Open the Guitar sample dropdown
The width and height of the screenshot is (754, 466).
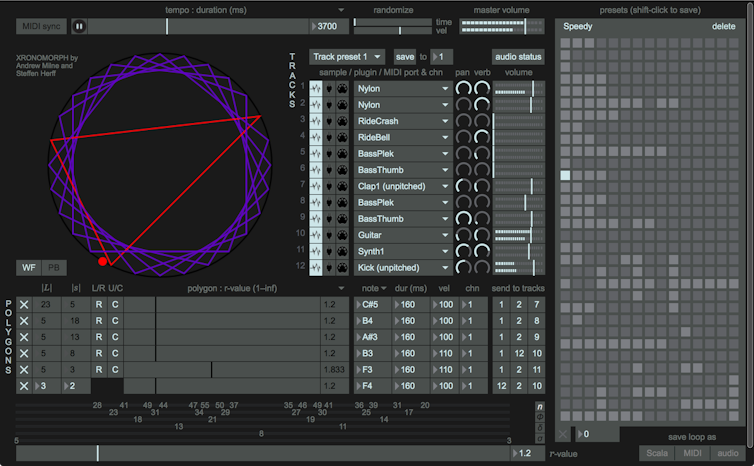[x=403, y=235]
